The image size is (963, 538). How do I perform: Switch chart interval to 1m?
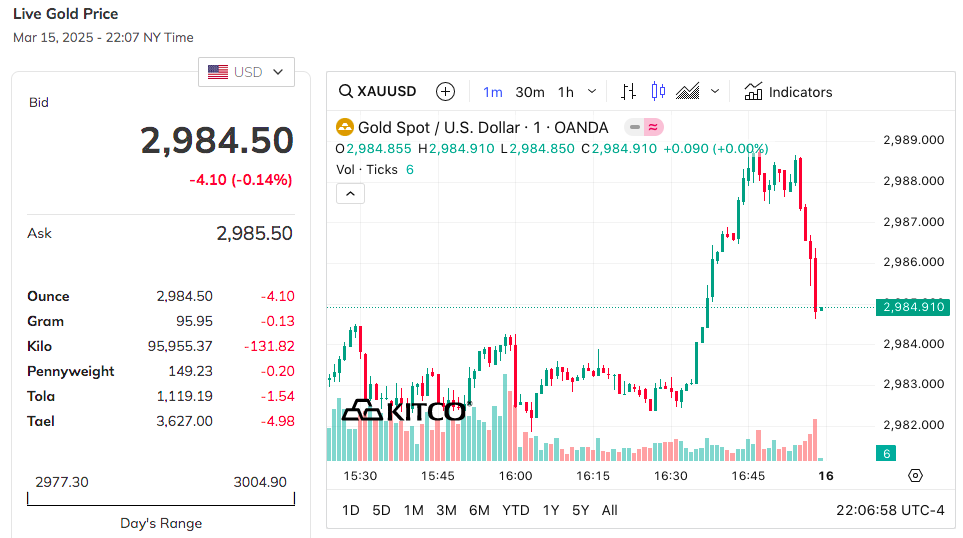[493, 92]
